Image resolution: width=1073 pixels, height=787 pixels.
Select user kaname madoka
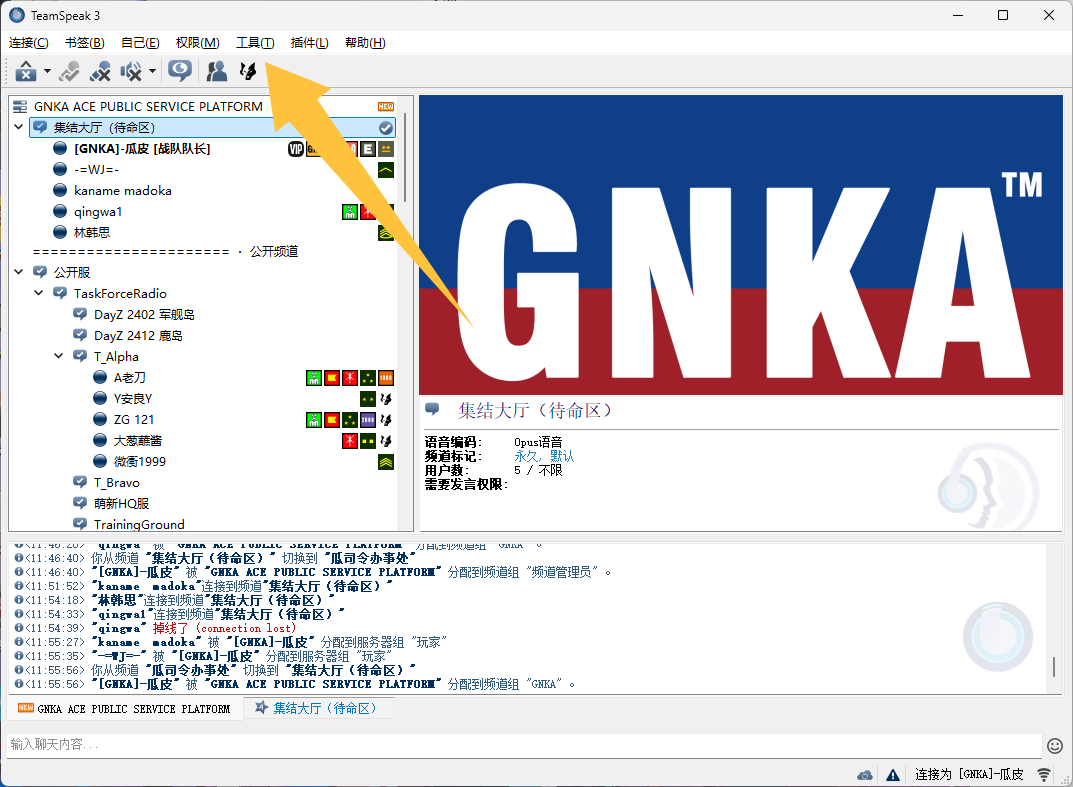pyautogui.click(x=122, y=190)
